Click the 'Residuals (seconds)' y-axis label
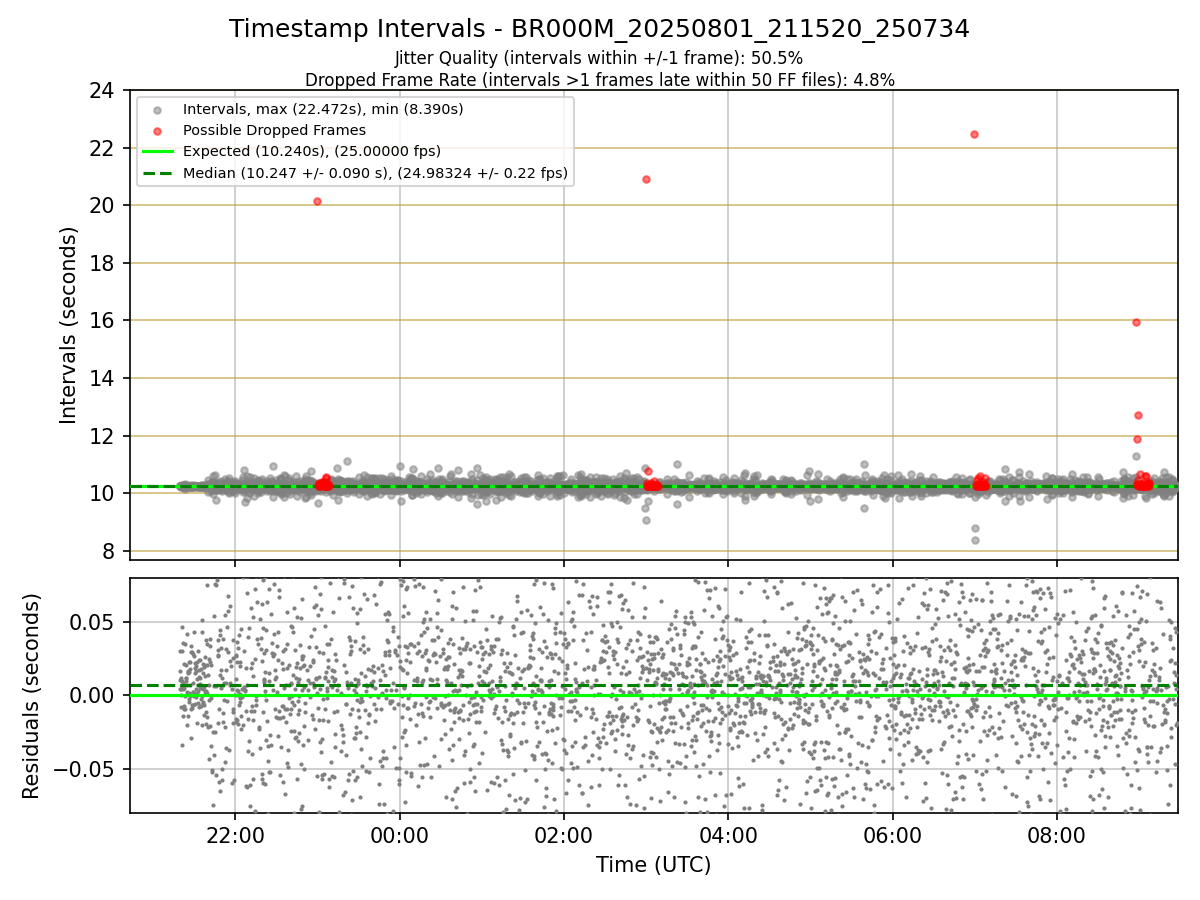This screenshot has width=1200, height=900. (31, 696)
